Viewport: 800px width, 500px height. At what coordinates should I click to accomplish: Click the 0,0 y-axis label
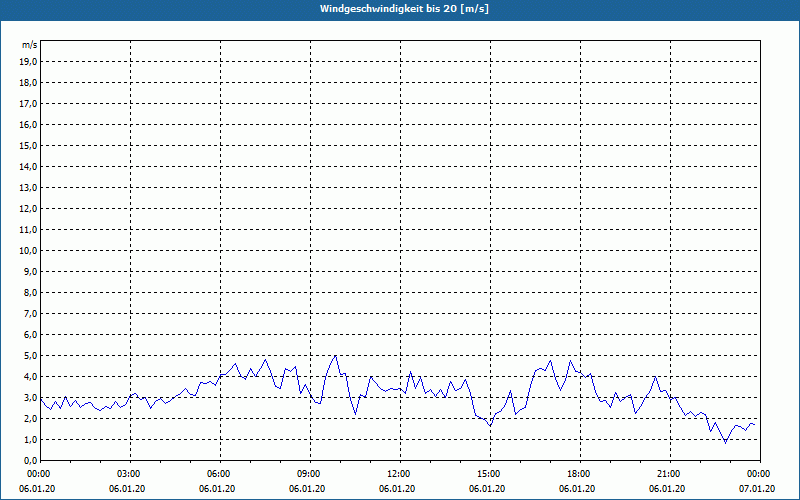31,461
